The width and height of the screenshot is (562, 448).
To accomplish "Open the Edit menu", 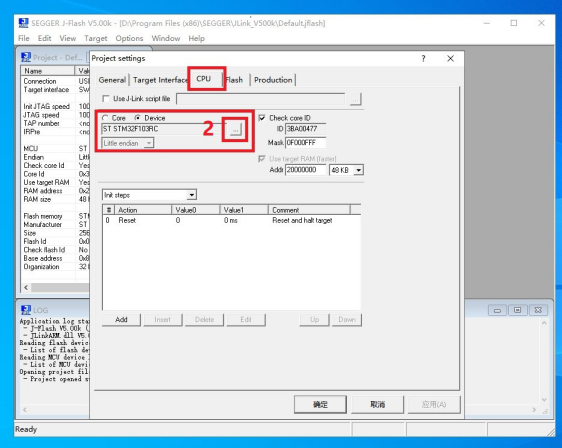I will click(44, 38).
